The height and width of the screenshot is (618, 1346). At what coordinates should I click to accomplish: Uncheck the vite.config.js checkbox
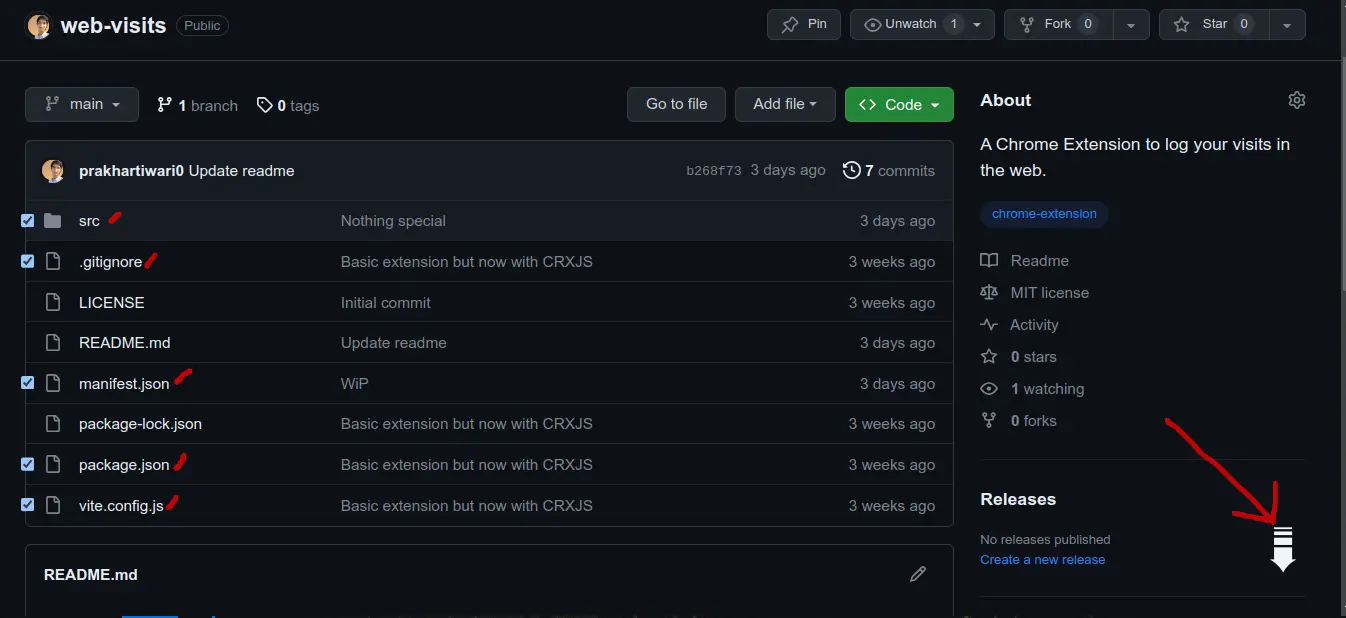27,504
